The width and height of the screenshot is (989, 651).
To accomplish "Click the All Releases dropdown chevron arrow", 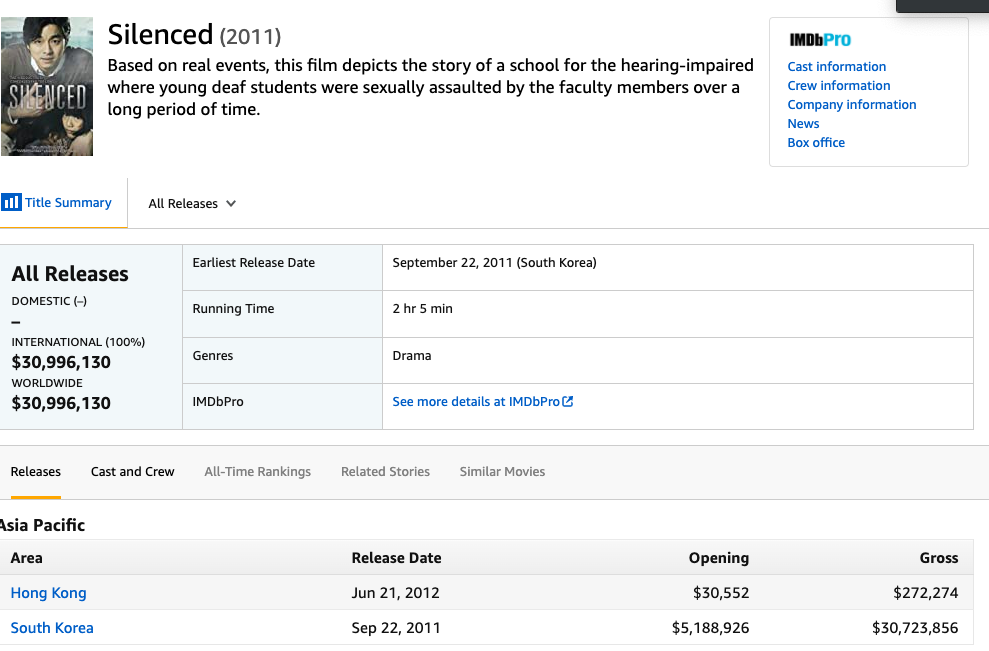I will (231, 204).
